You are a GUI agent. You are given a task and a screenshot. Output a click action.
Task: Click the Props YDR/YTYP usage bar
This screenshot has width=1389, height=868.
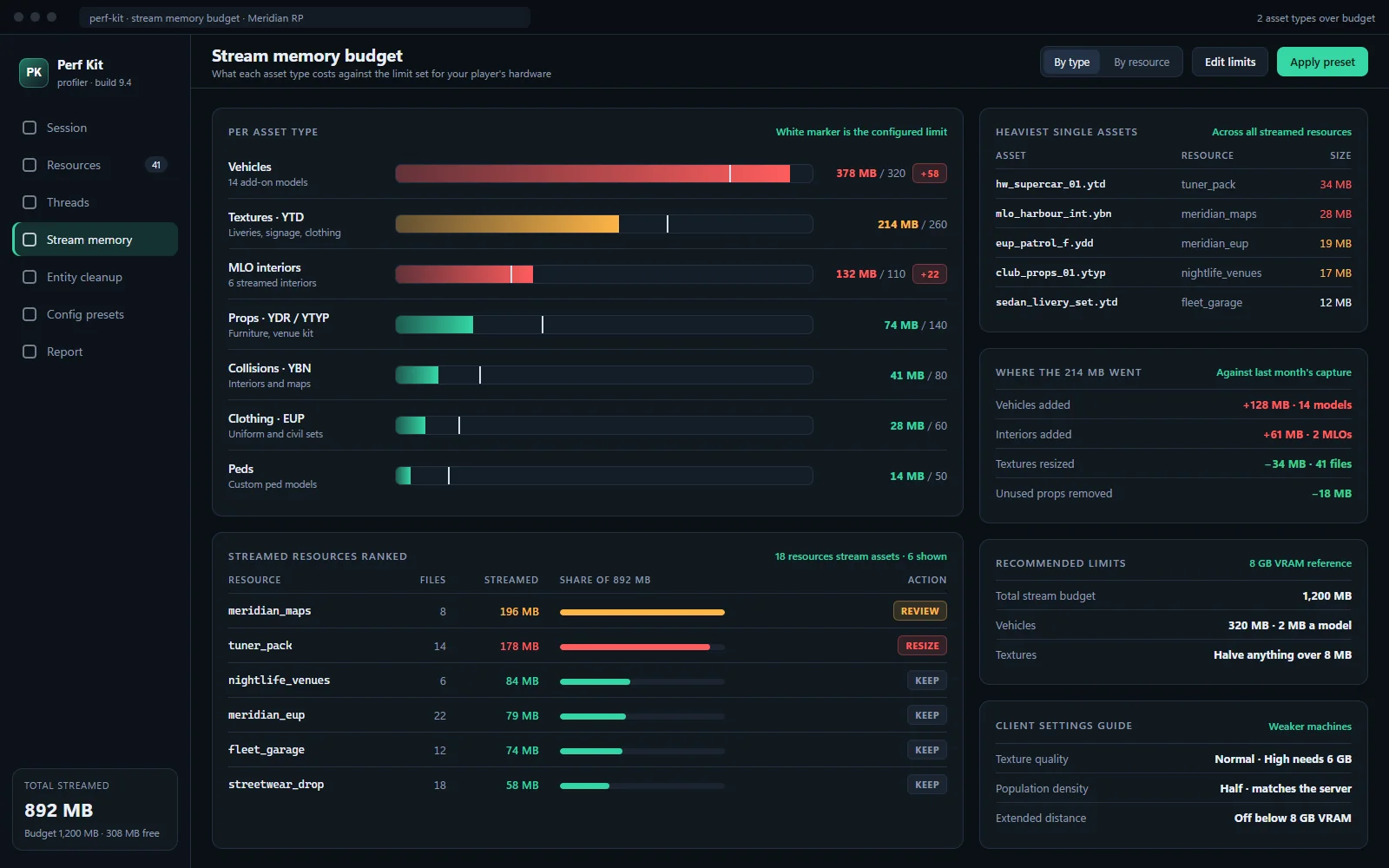[x=604, y=325]
